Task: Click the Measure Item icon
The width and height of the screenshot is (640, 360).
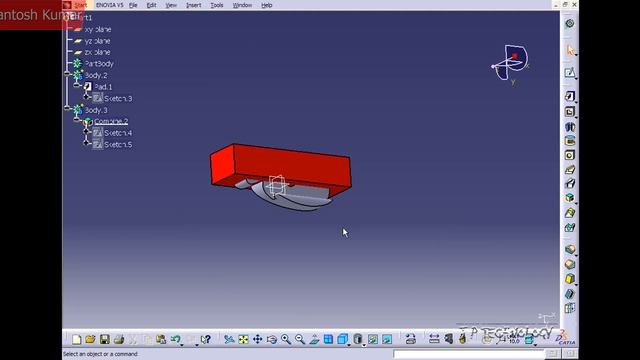Action: click(448, 339)
